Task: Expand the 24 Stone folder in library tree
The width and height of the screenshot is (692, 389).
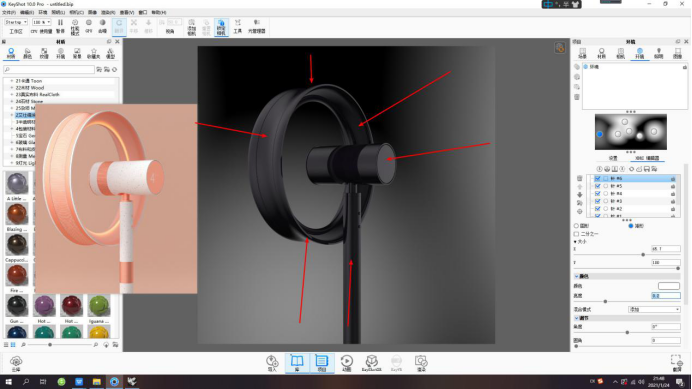Action: tap(12, 101)
